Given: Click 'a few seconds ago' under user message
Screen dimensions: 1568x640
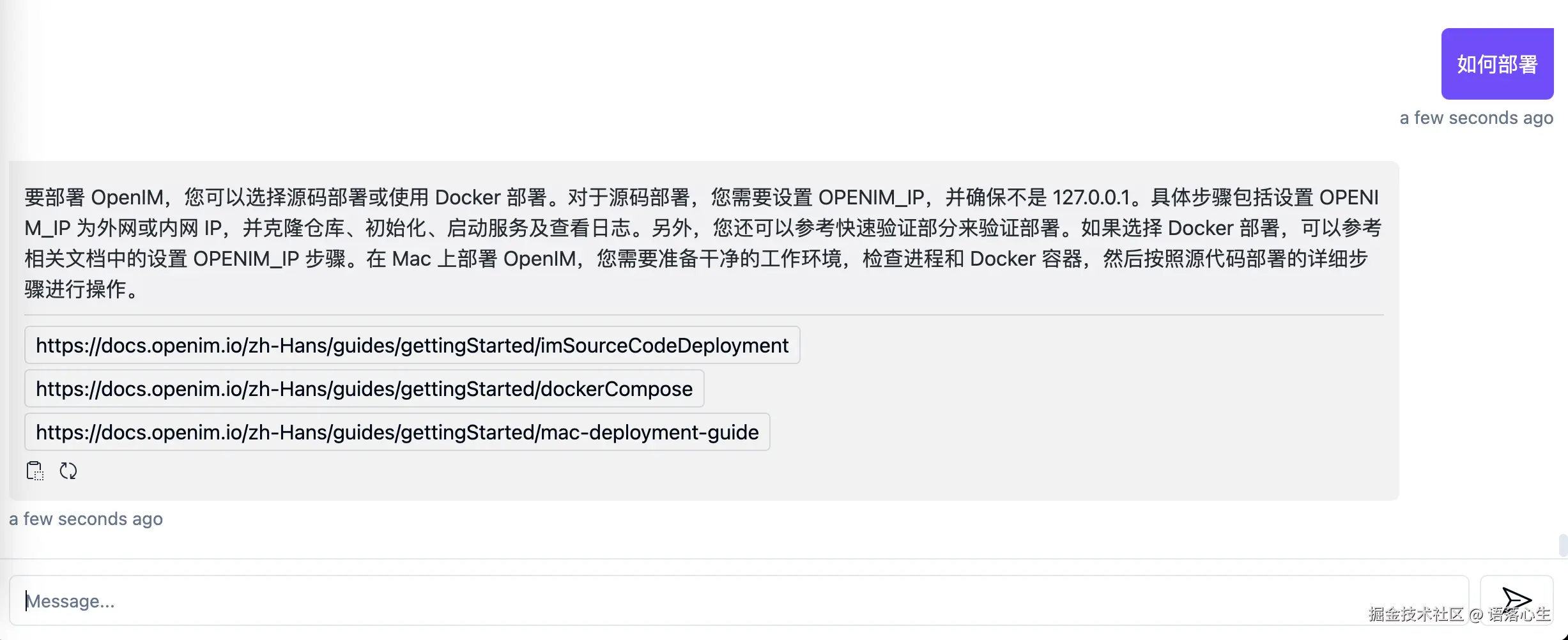Looking at the screenshot, I should 1477,118.
